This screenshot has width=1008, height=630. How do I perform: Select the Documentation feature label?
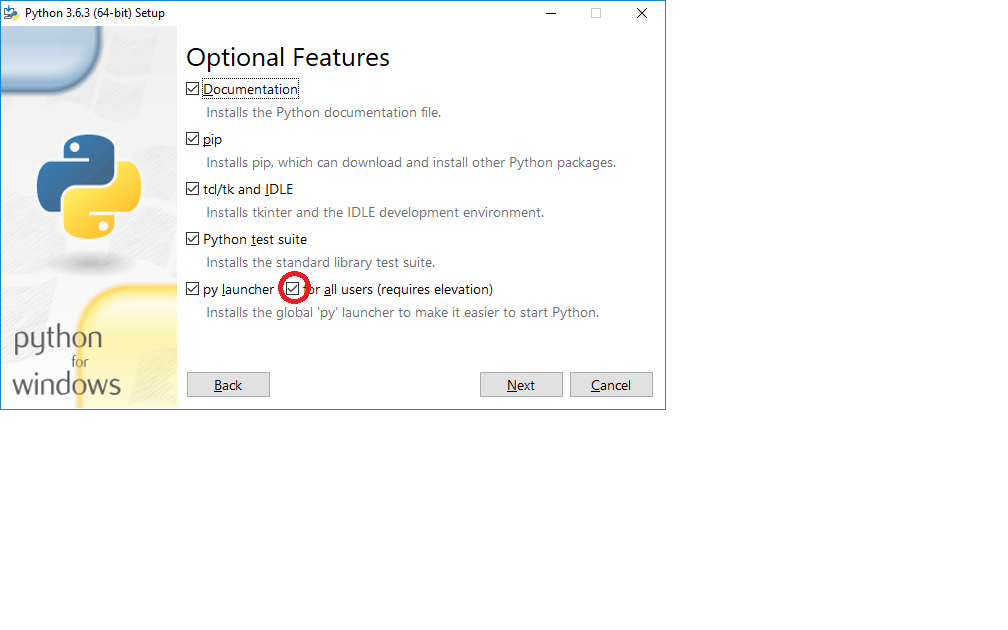(x=250, y=89)
